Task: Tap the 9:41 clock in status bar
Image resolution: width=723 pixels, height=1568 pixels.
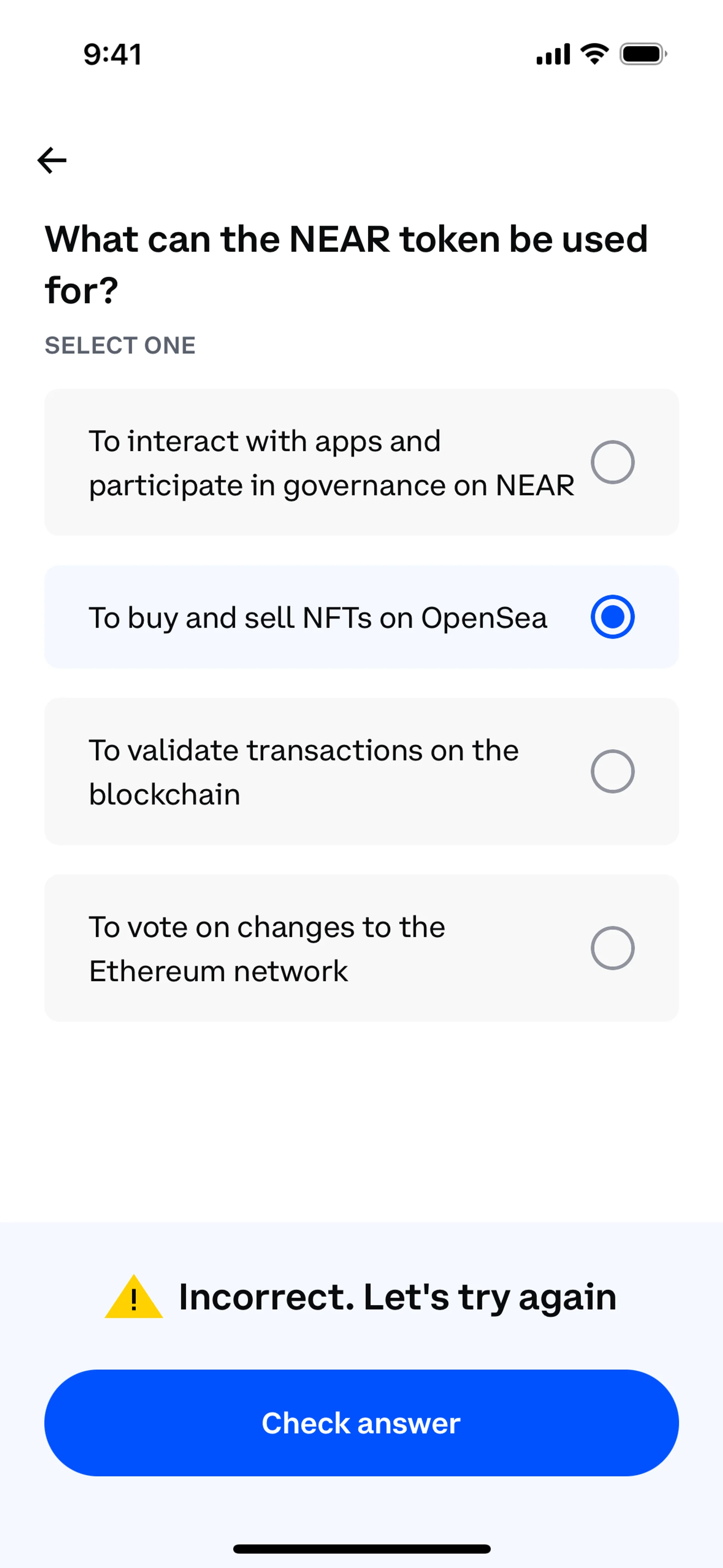Action: pos(113,54)
